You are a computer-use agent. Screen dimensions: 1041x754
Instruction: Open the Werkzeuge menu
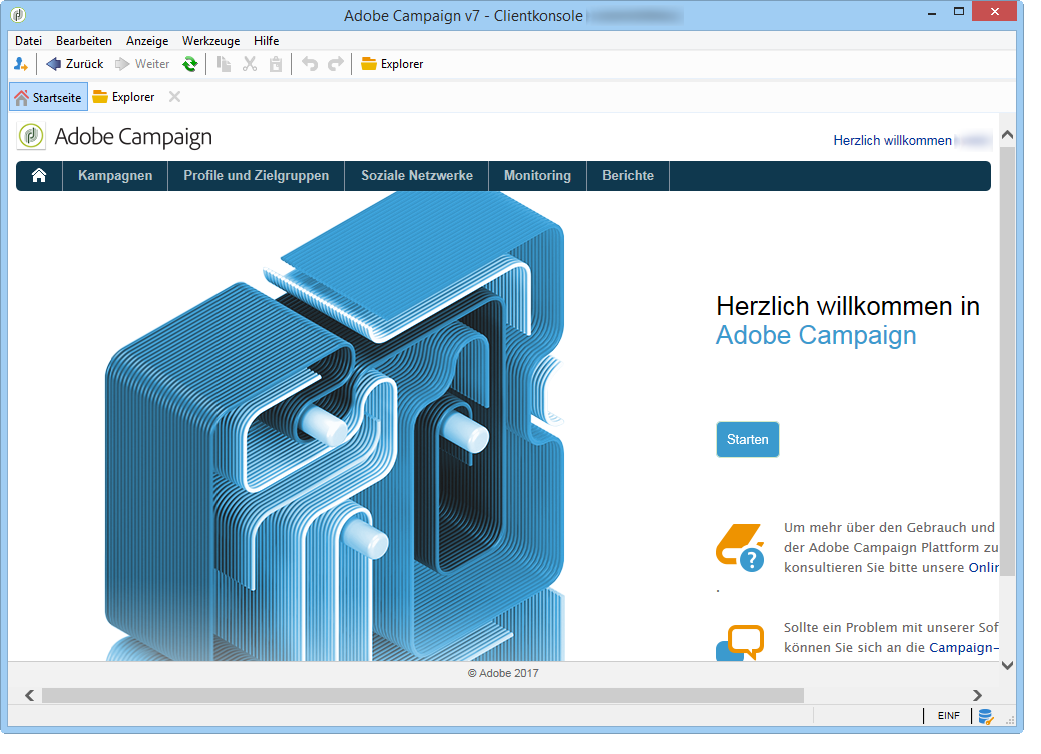pos(211,41)
